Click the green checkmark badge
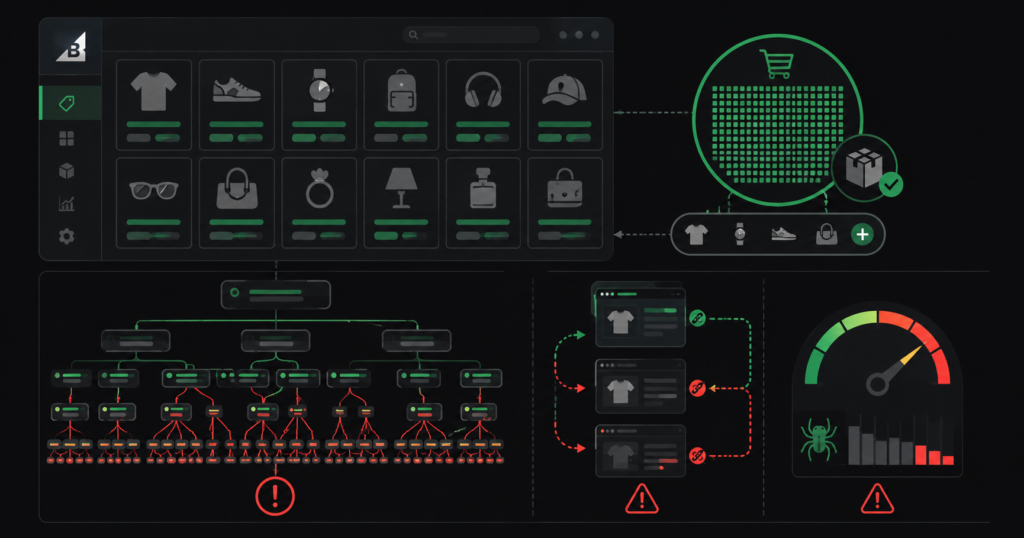 pos(891,185)
